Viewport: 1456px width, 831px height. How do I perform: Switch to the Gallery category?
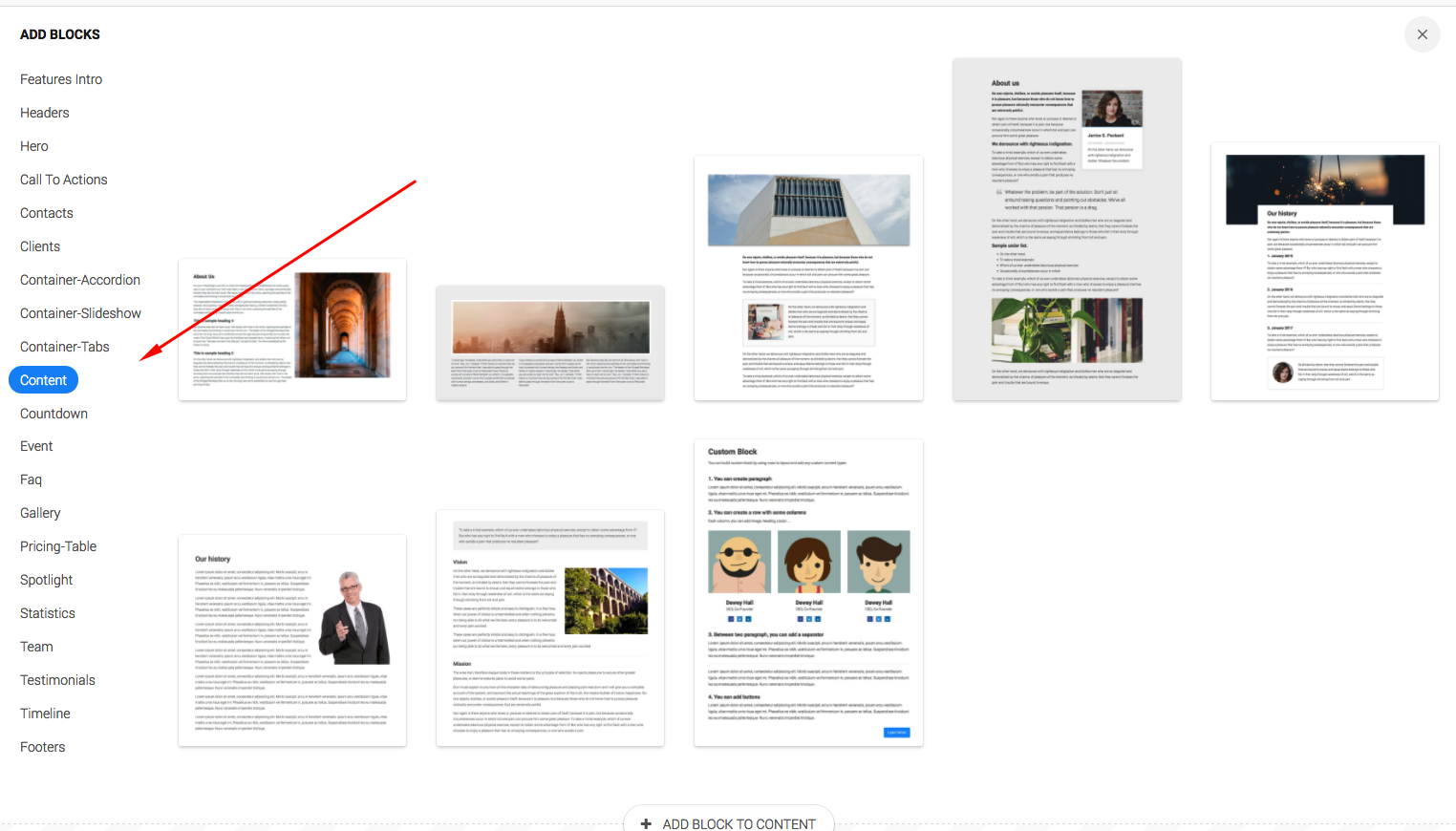click(40, 512)
